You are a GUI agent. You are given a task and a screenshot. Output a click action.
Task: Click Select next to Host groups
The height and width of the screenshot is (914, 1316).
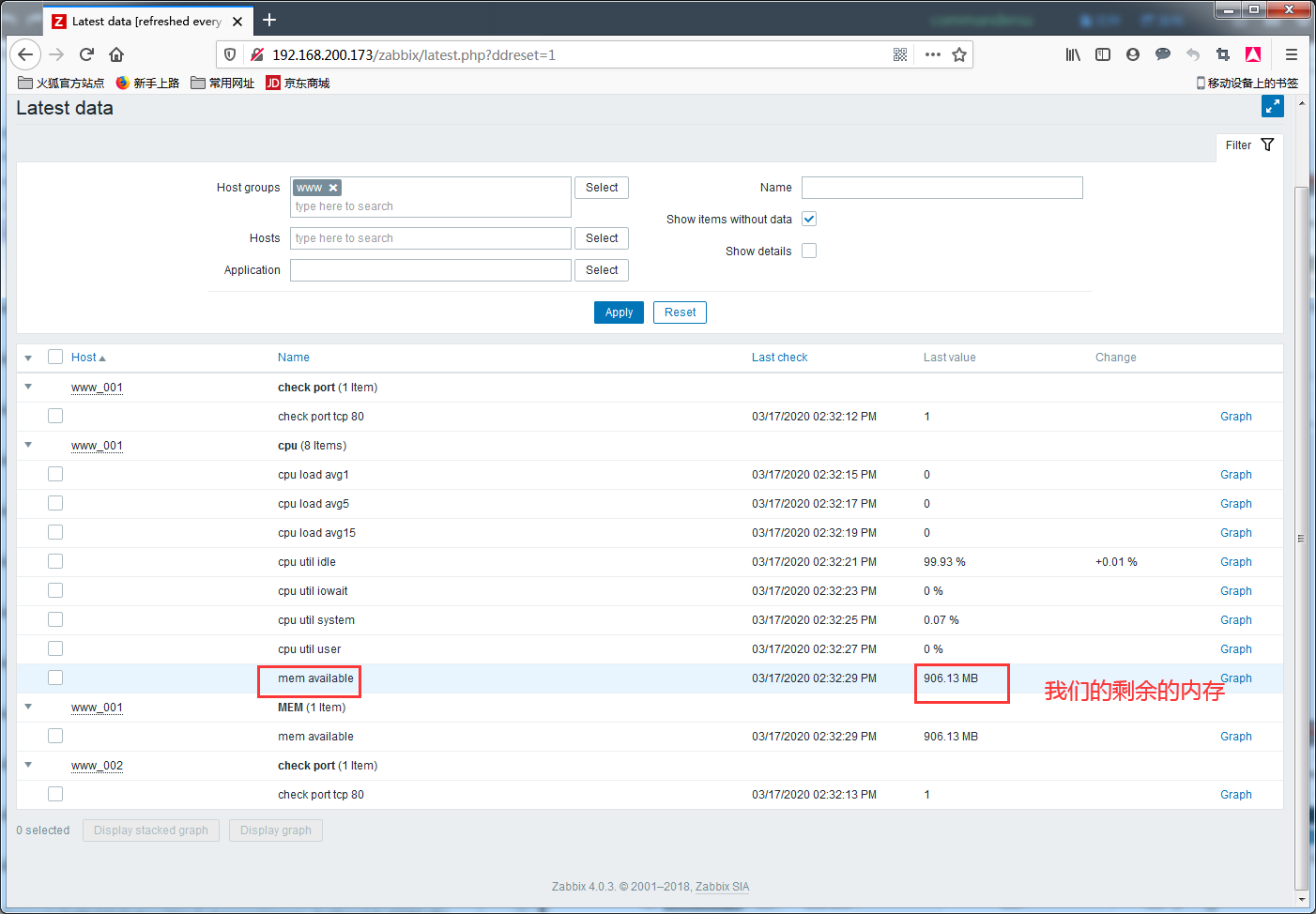(602, 188)
